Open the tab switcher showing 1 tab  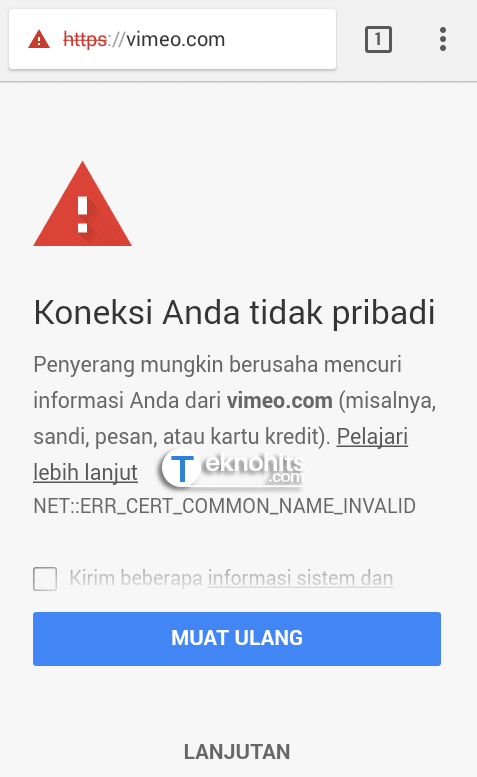pos(378,39)
